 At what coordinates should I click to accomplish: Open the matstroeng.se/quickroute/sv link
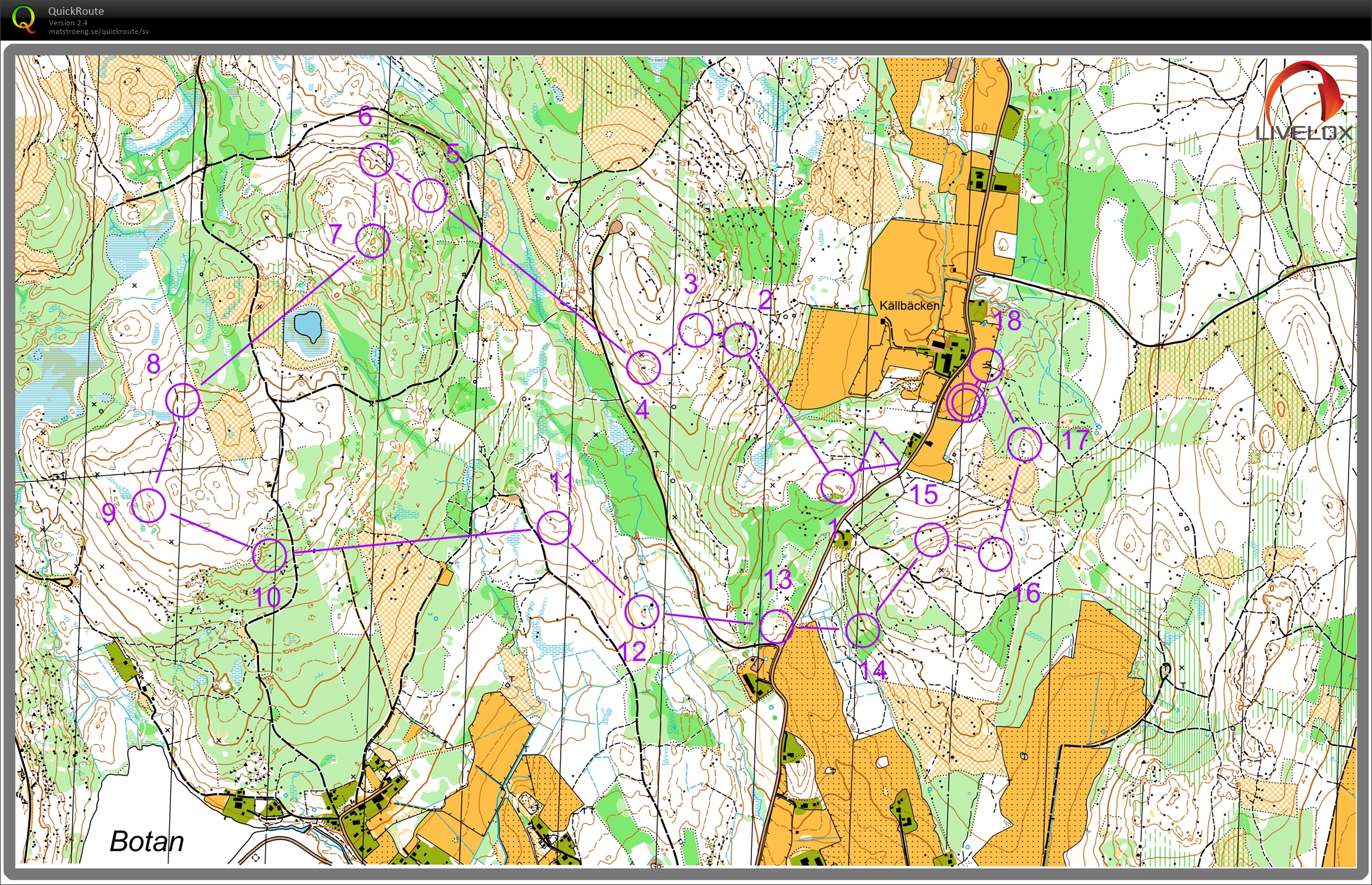[x=99, y=31]
